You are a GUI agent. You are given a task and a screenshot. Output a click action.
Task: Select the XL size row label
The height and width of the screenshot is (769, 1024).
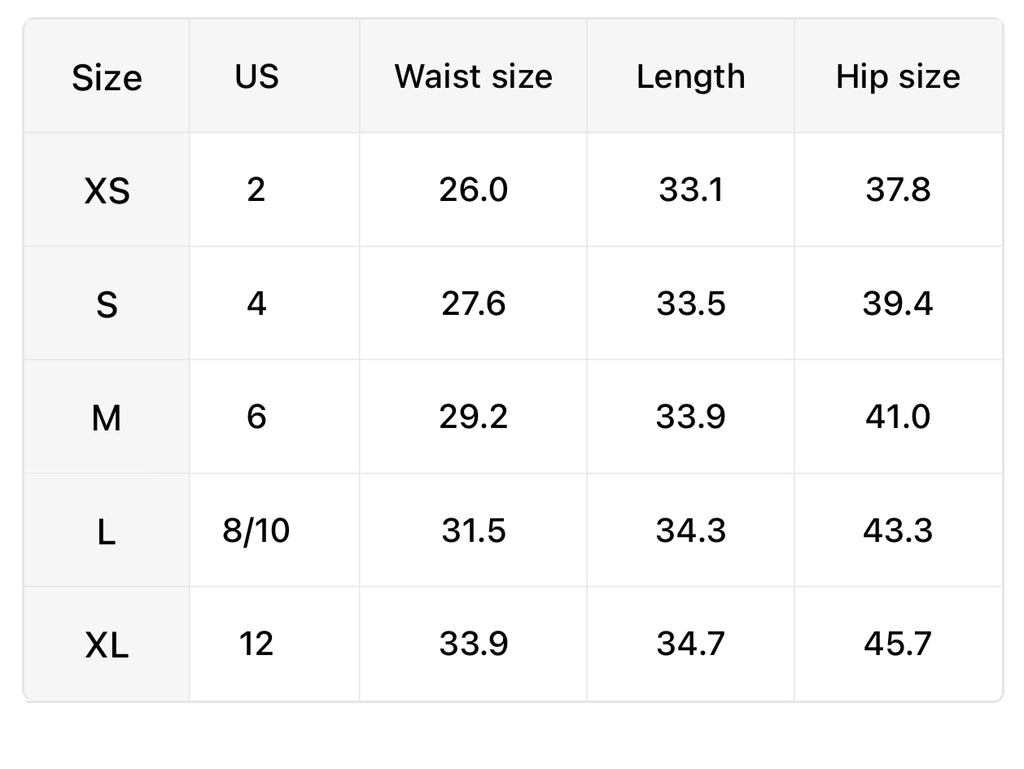click(x=107, y=645)
